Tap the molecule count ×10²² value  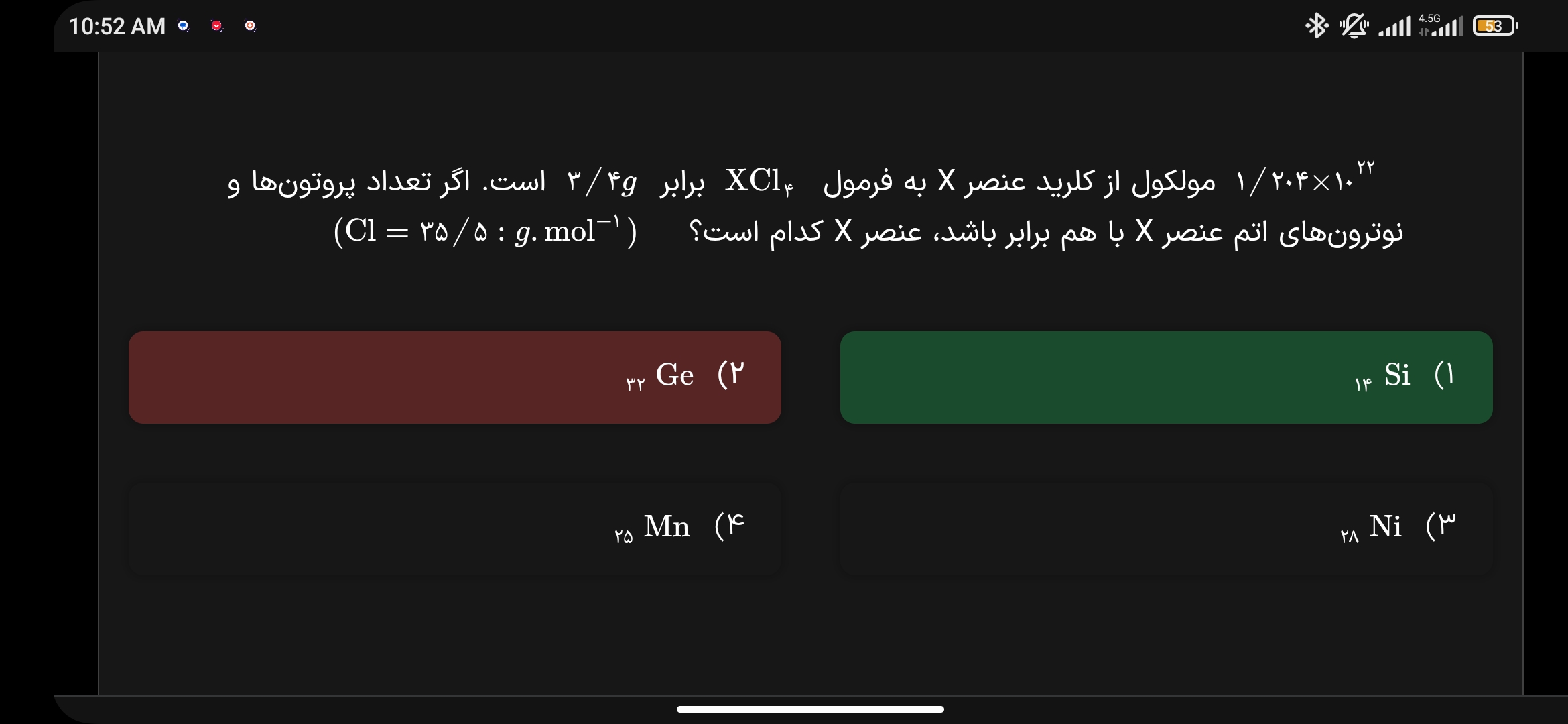[x=1303, y=180]
